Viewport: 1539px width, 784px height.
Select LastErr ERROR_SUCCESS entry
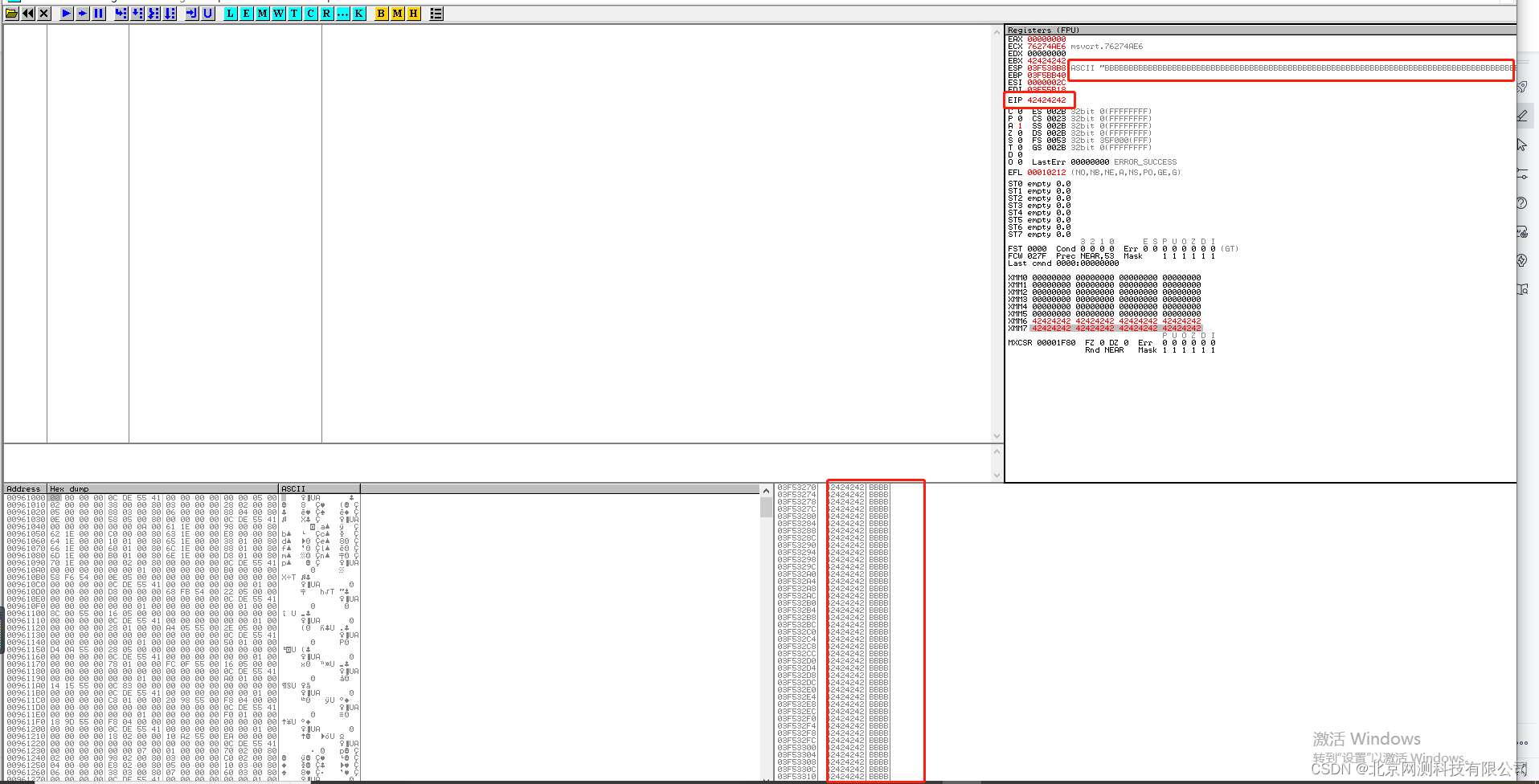[x=1104, y=162]
